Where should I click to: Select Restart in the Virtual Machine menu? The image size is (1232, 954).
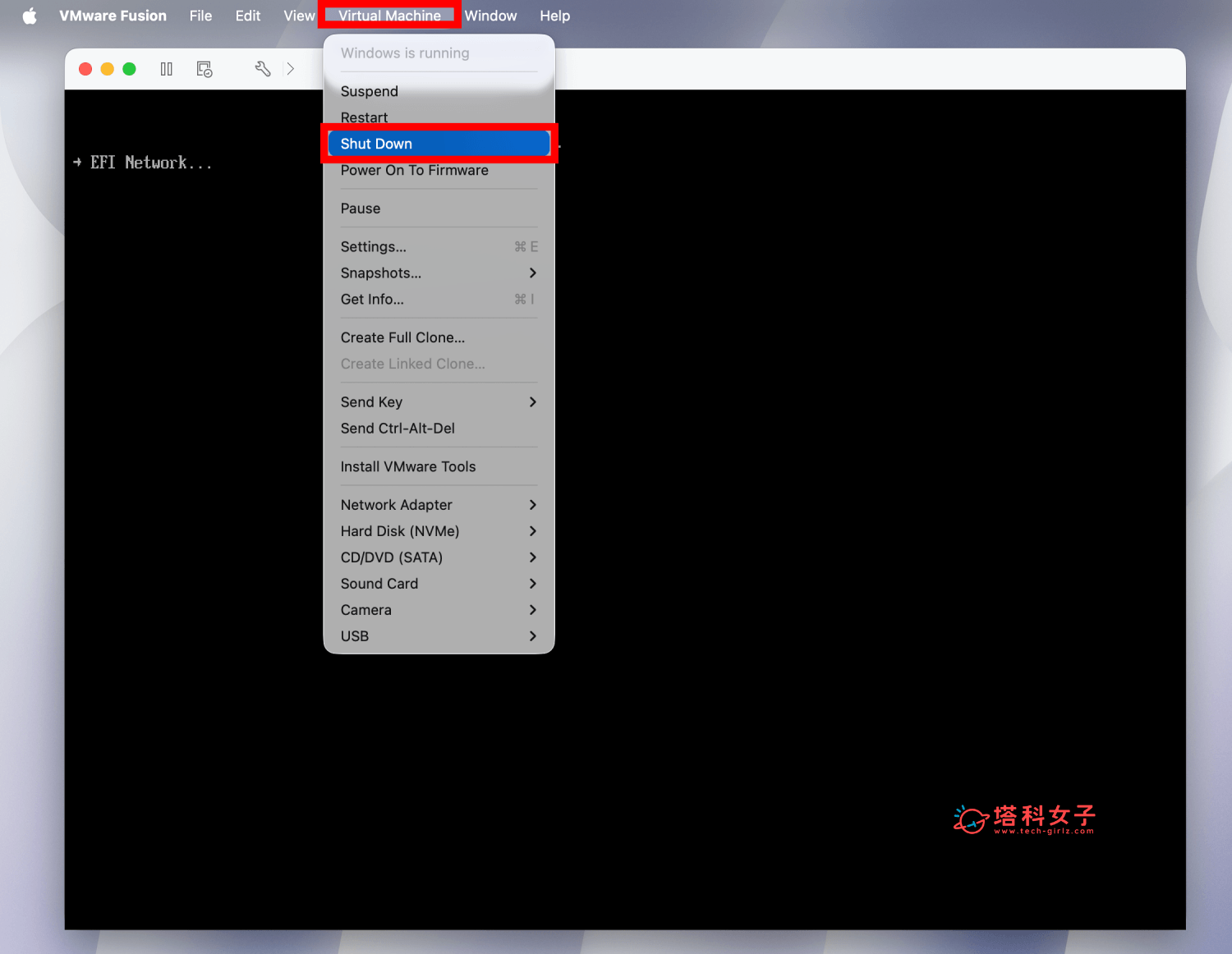tap(439, 117)
